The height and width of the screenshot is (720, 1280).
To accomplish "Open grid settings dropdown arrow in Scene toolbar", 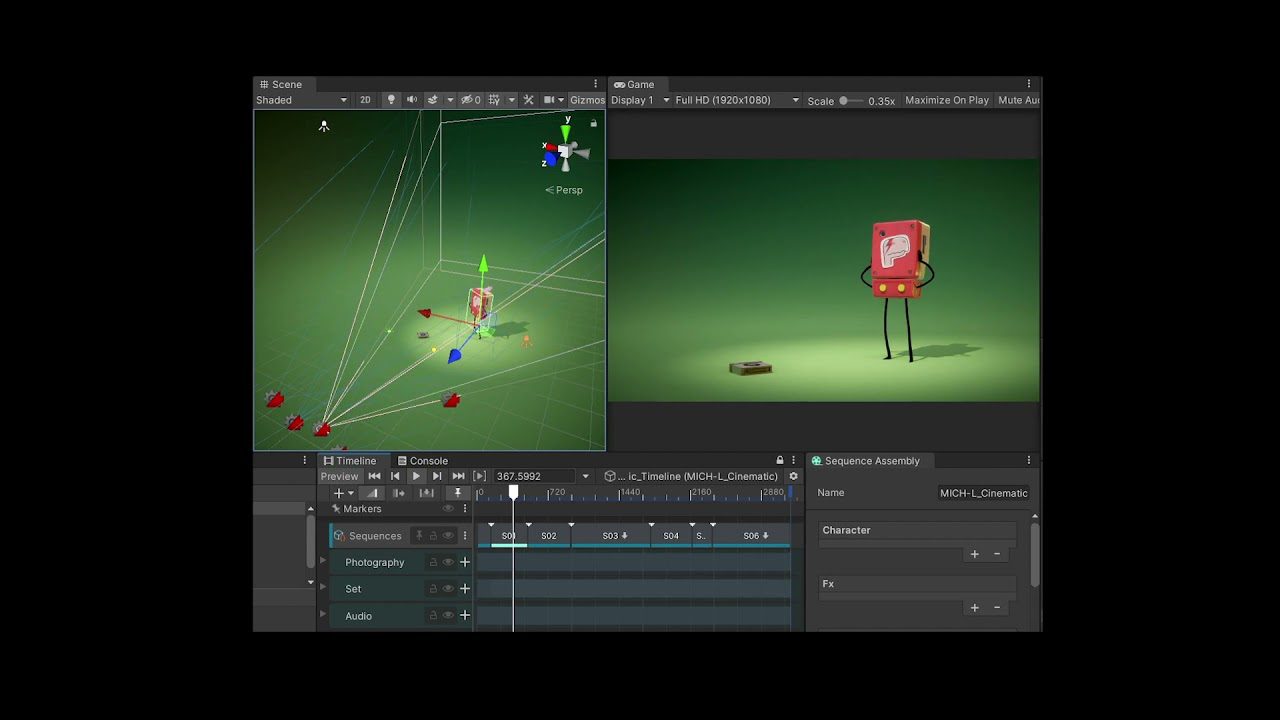I will (x=512, y=100).
